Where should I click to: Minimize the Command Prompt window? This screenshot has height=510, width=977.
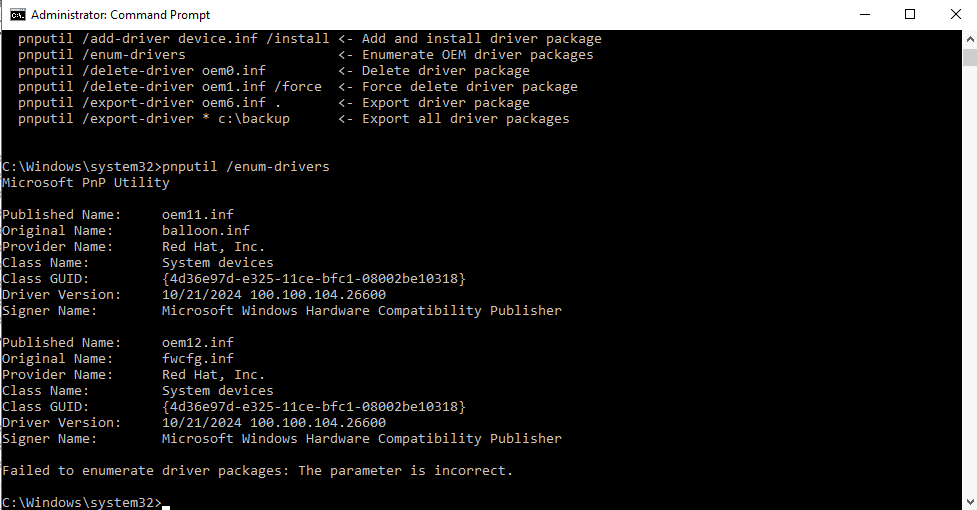tap(863, 14)
